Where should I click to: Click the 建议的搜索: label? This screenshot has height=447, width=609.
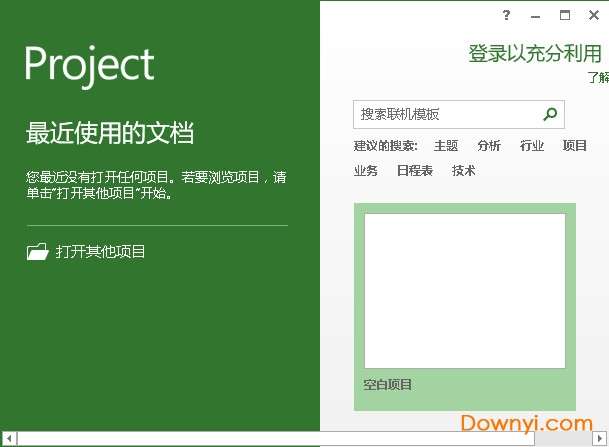point(385,146)
